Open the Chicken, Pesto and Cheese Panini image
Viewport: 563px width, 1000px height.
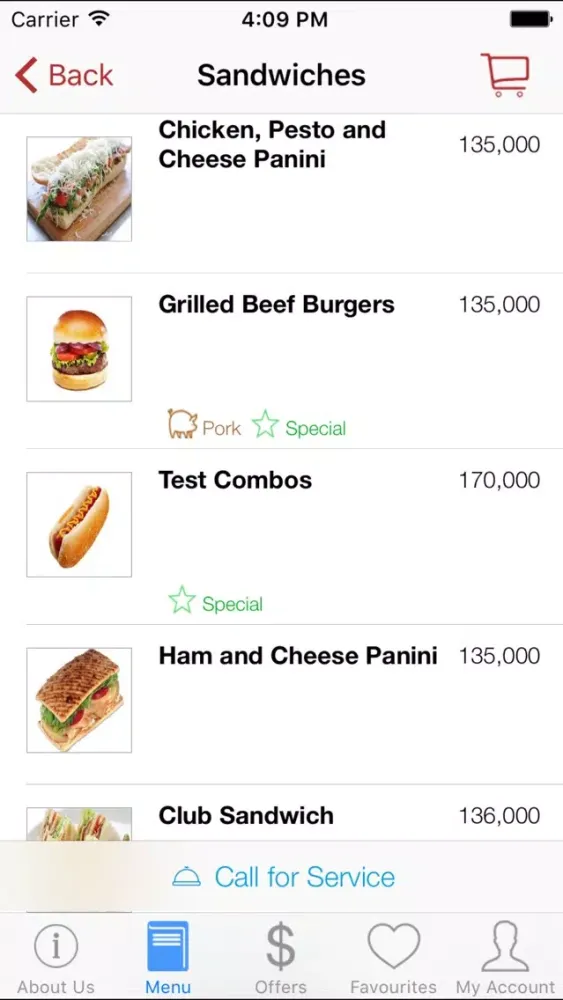pos(79,189)
